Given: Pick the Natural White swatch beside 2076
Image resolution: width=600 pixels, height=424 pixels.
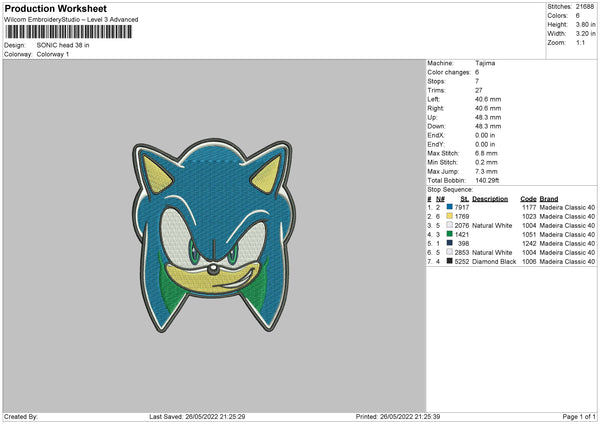Looking at the screenshot, I should tap(450, 225).
